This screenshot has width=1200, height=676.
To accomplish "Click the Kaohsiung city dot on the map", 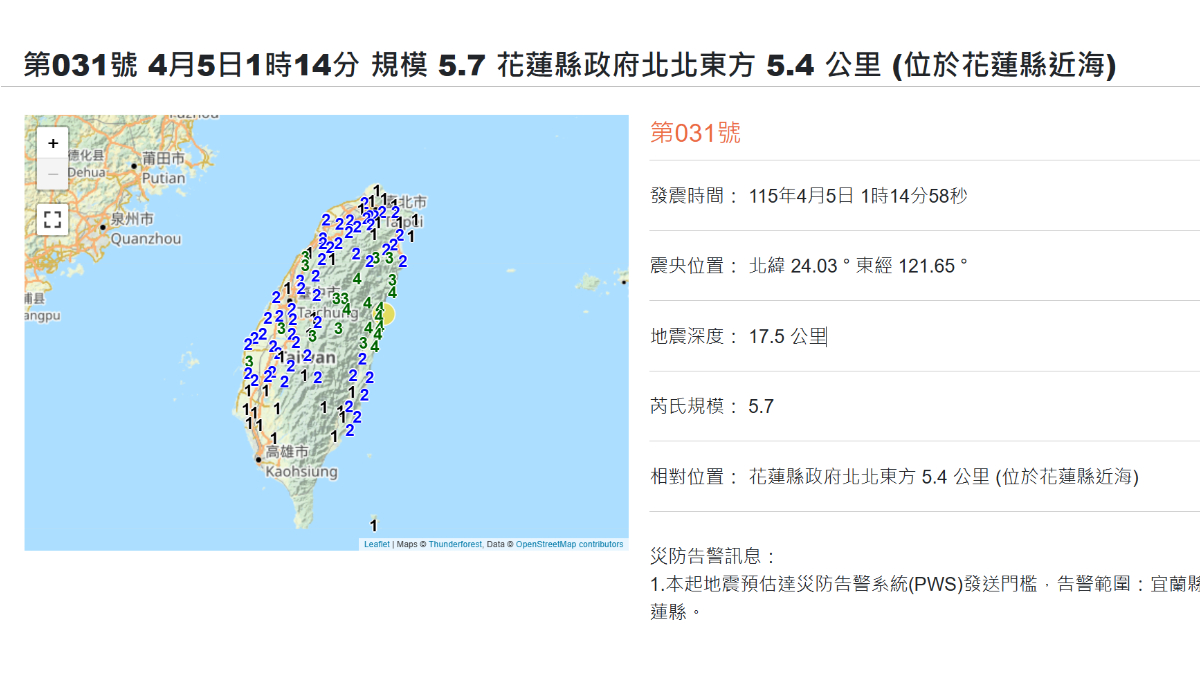I will click(259, 460).
